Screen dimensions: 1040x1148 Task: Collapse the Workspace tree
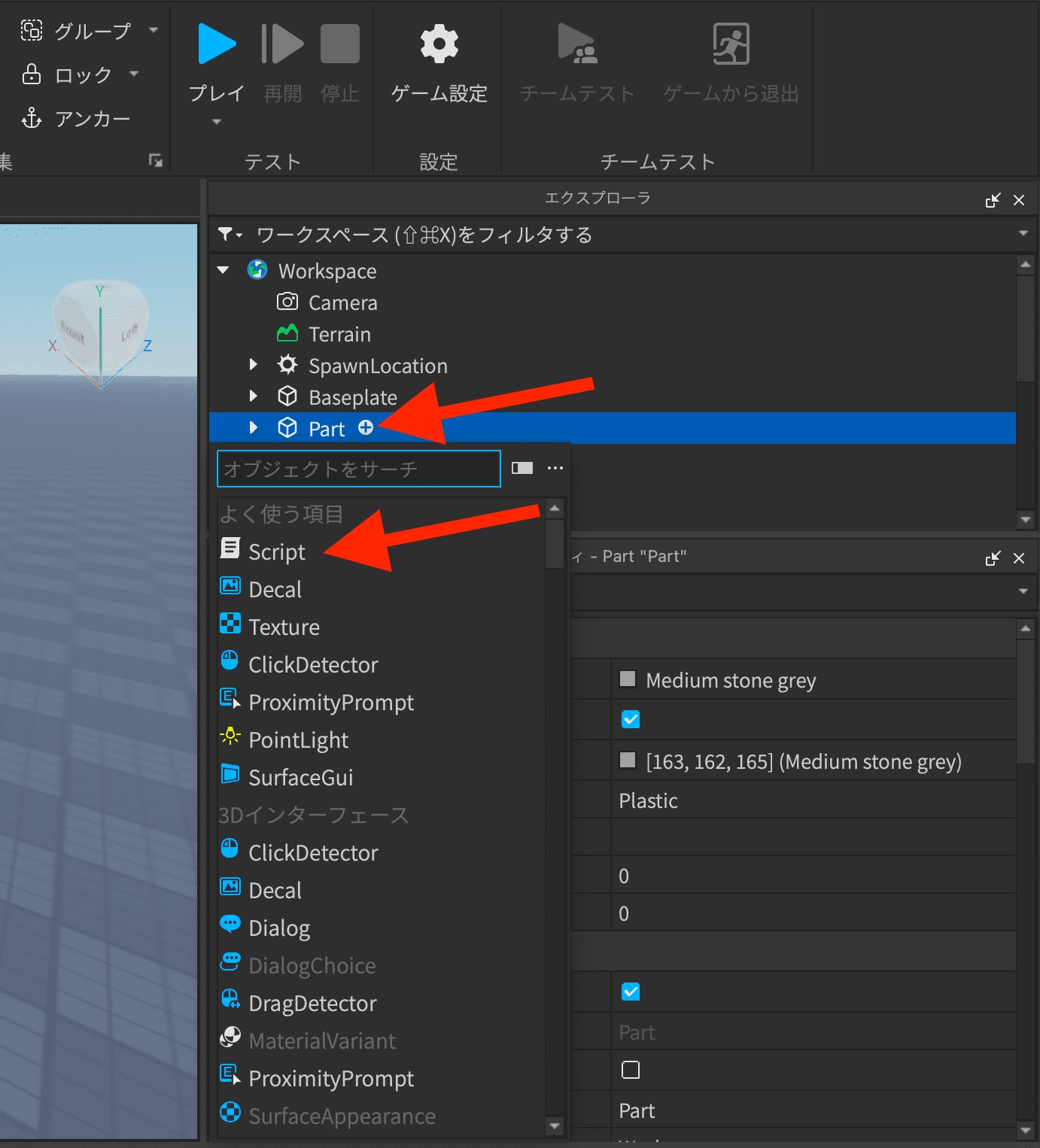click(223, 269)
